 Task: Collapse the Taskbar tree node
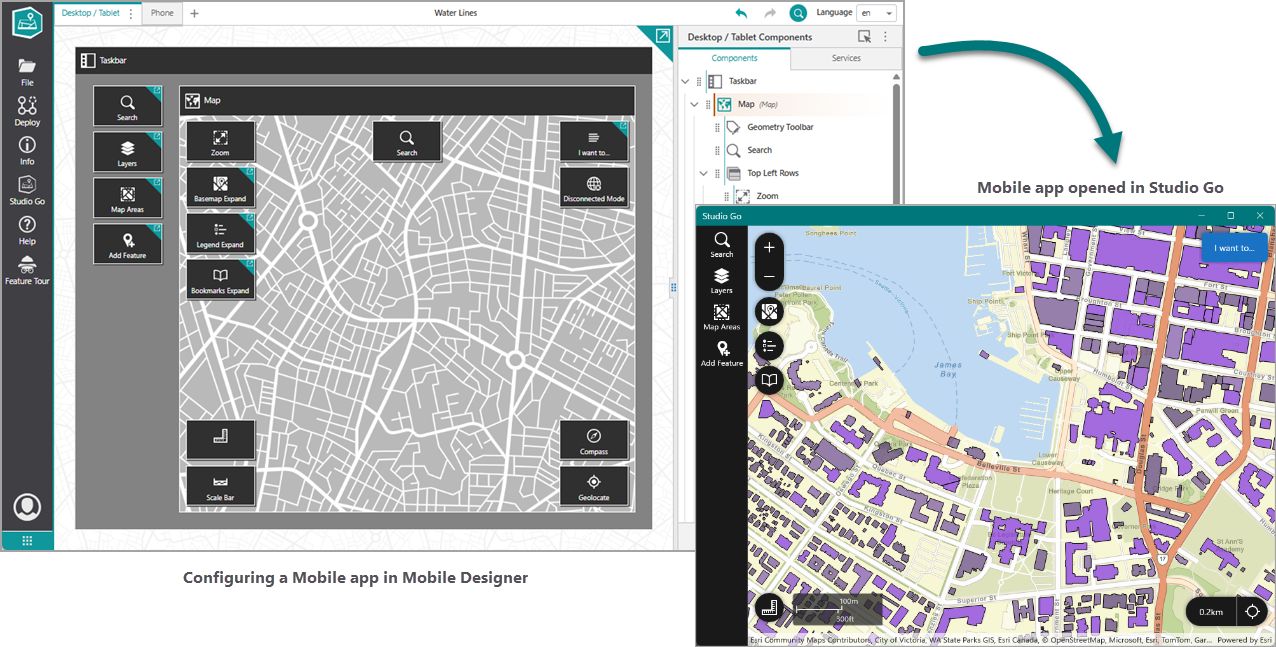pos(685,81)
